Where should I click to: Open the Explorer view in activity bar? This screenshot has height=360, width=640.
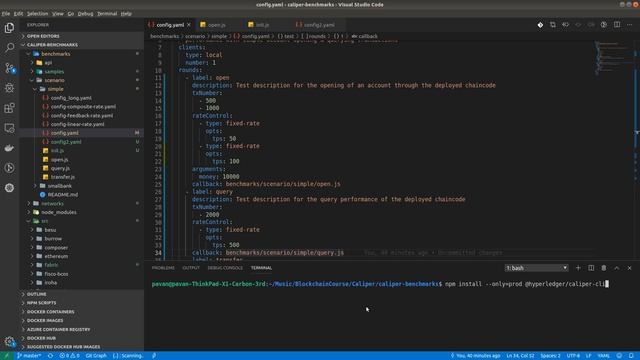(x=9, y=28)
